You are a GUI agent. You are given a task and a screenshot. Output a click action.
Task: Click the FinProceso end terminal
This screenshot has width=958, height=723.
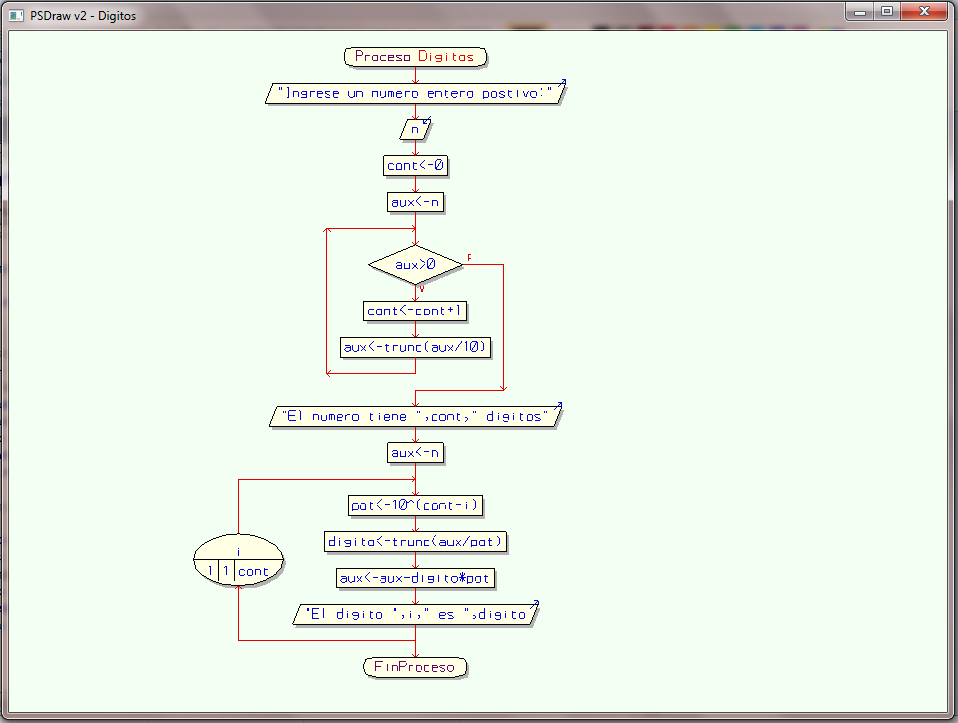tap(415, 666)
